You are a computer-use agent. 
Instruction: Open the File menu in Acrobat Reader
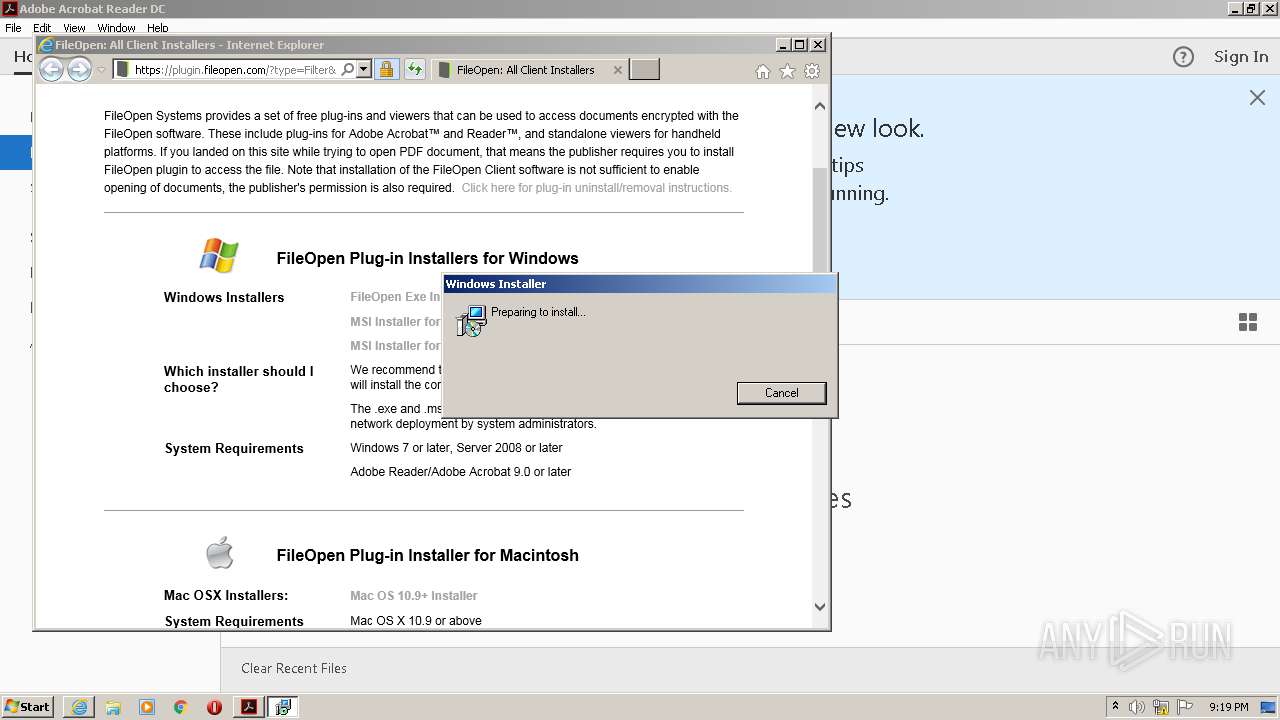[x=13, y=28]
